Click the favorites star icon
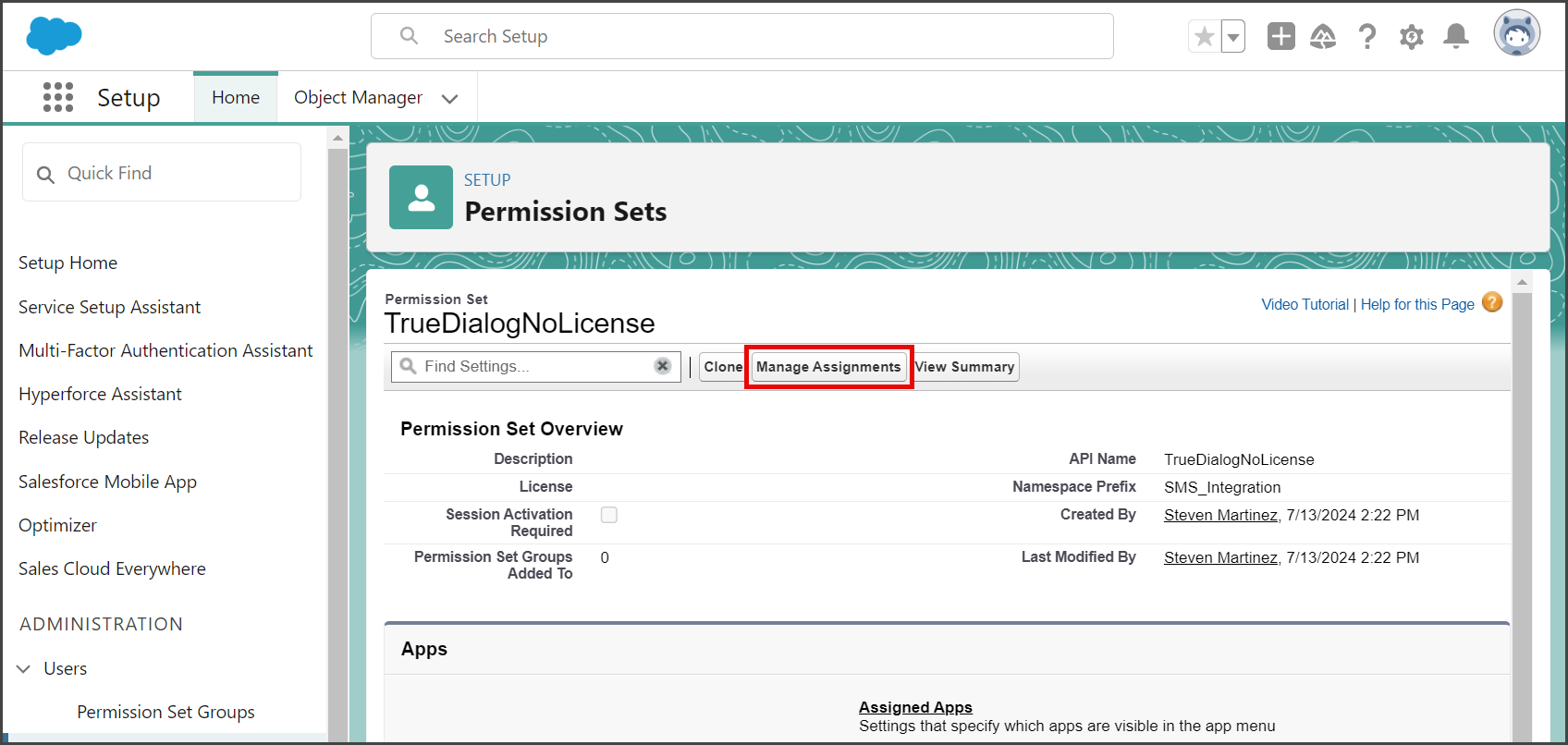The image size is (1568, 745). [x=1205, y=37]
